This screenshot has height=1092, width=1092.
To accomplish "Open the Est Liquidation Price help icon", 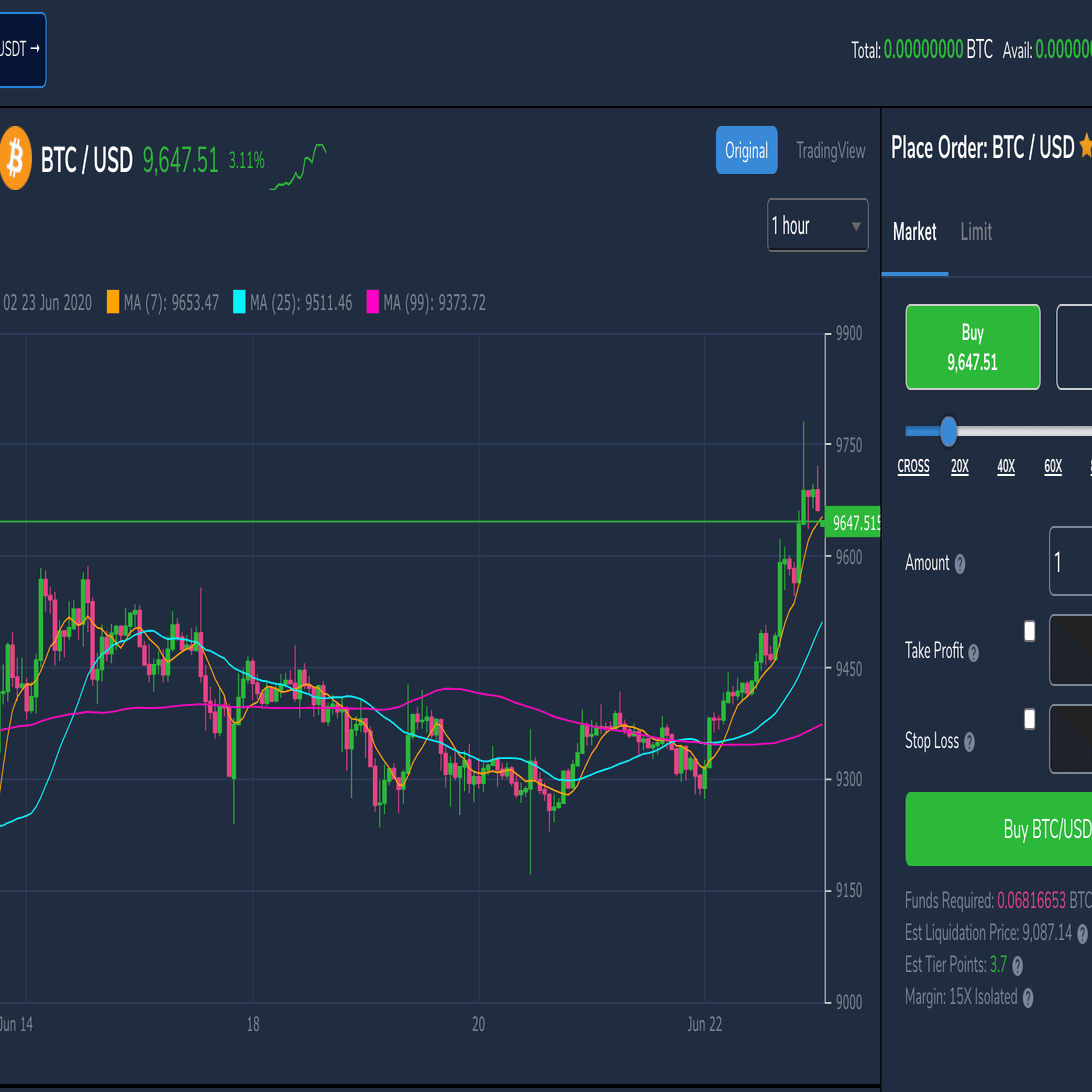I will coord(1082,934).
